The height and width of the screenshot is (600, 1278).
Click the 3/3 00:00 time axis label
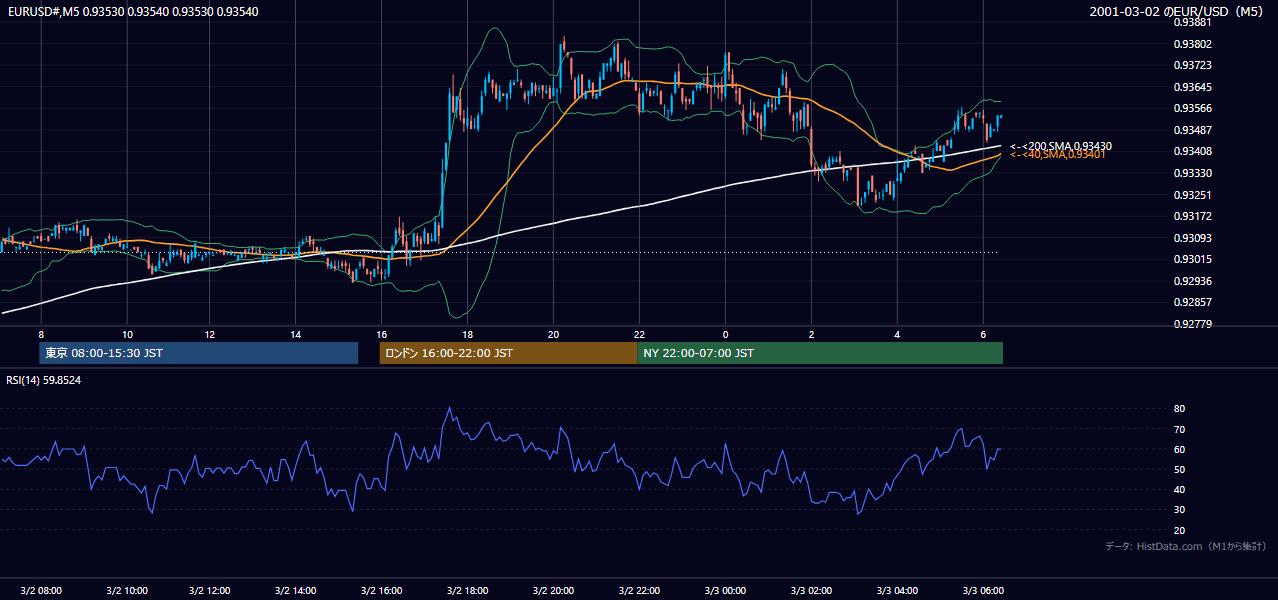[x=726, y=591]
